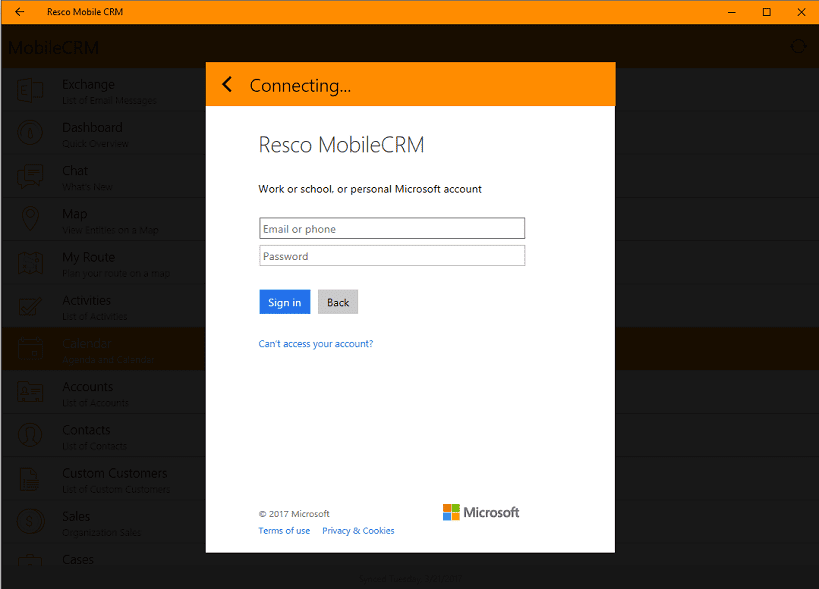Click the Chat speech bubbles icon
The height and width of the screenshot is (589, 819).
[30, 176]
